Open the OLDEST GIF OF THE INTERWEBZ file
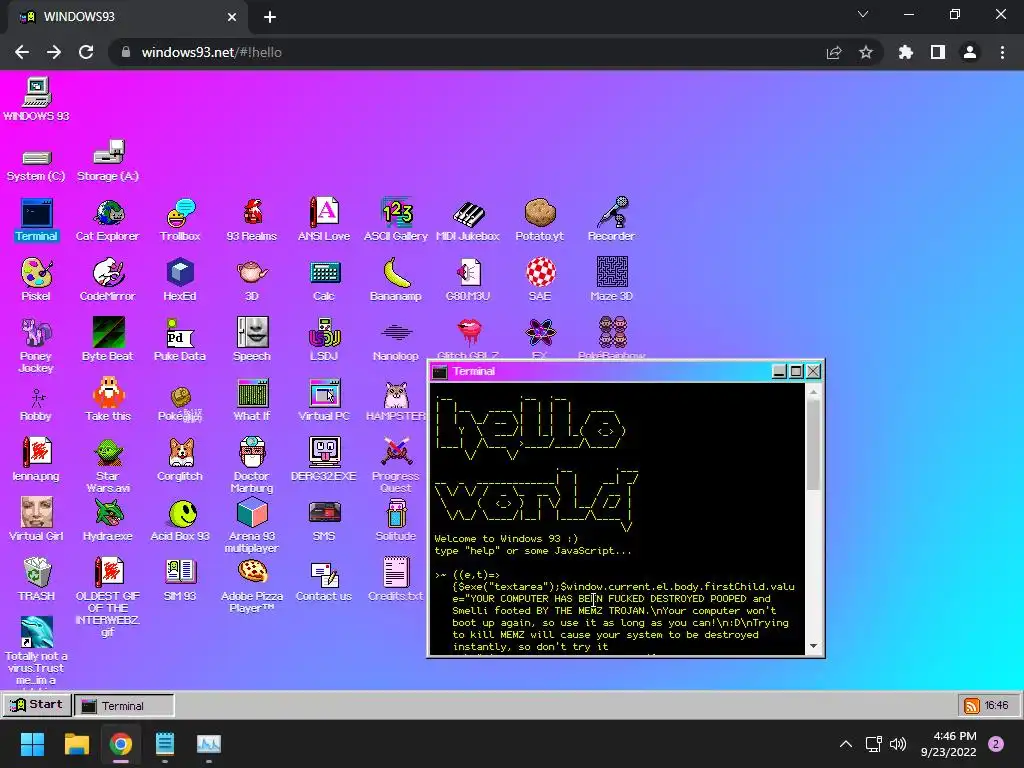This screenshot has width=1024, height=768. tap(108, 573)
